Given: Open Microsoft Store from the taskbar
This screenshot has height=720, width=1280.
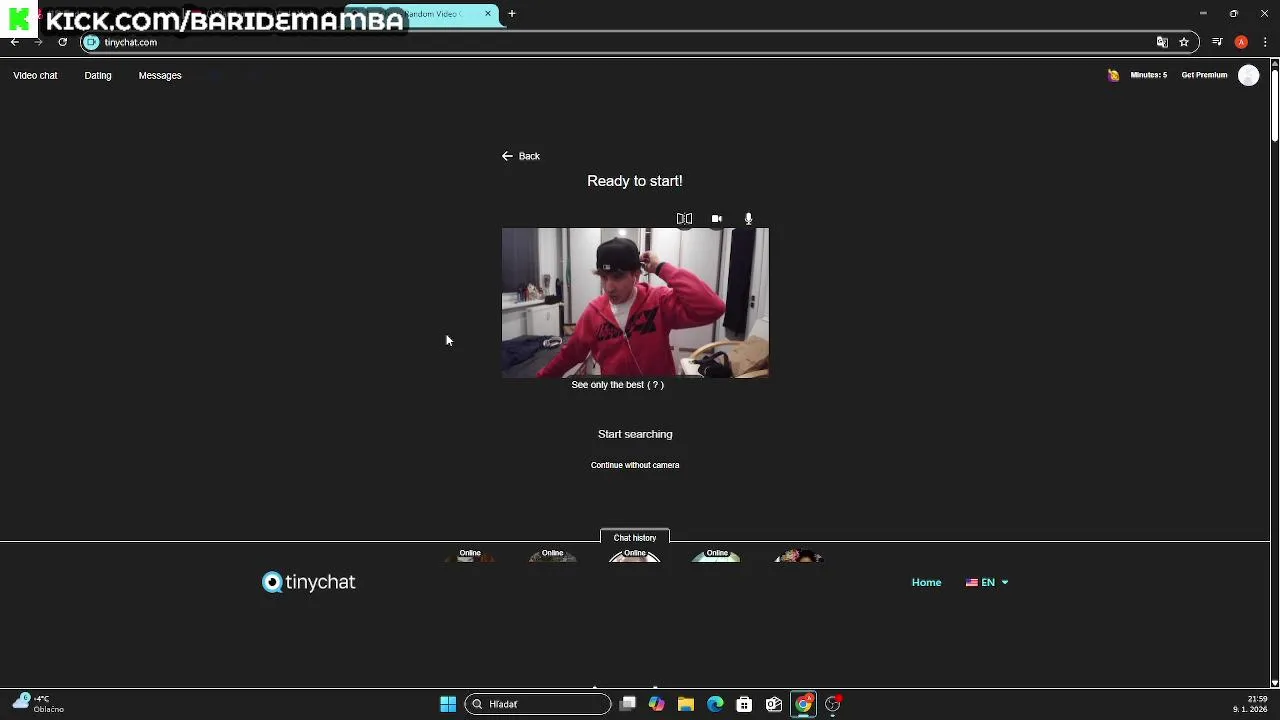Looking at the screenshot, I should [744, 704].
